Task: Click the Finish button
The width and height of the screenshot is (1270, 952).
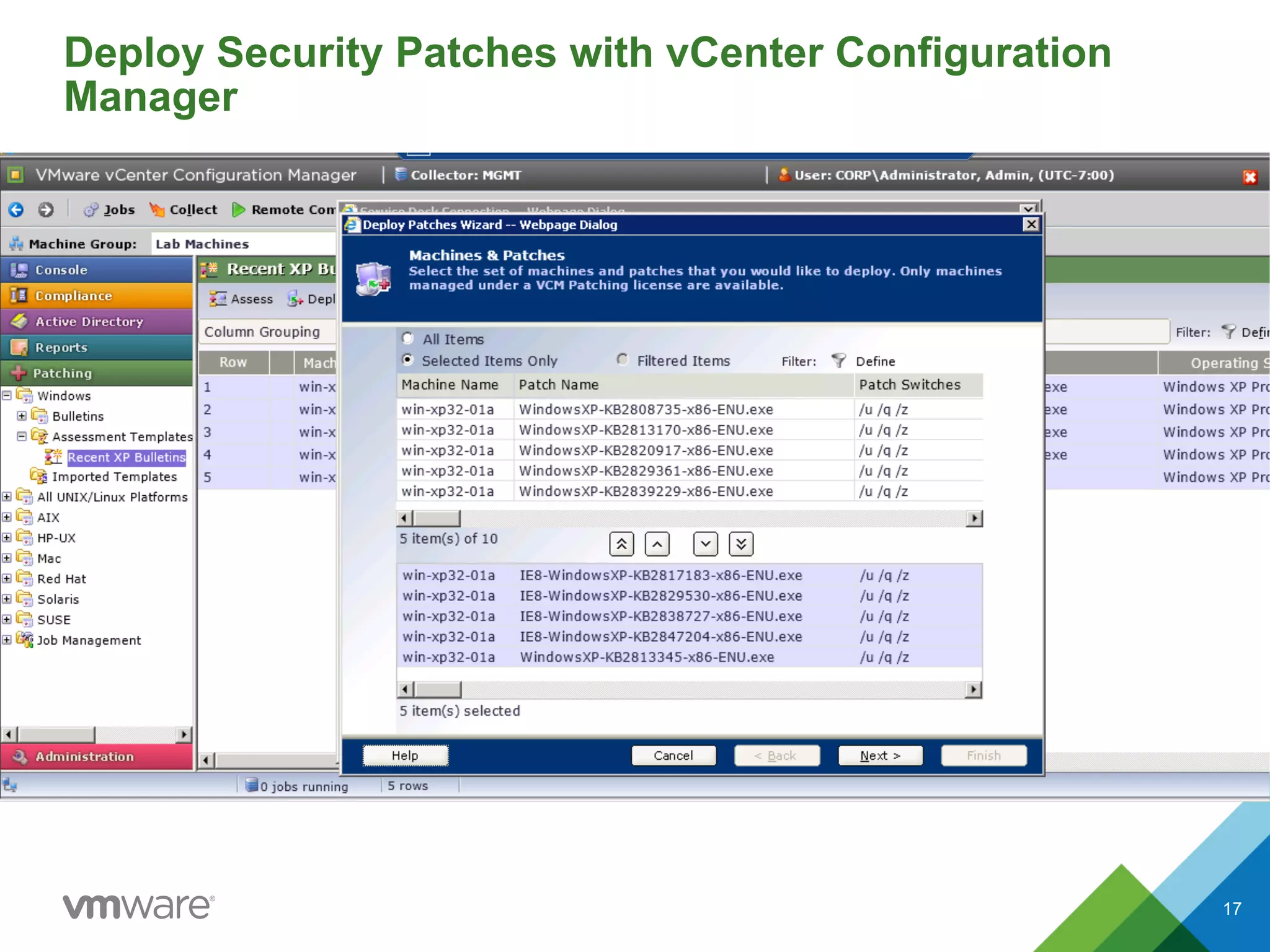Action: click(984, 756)
